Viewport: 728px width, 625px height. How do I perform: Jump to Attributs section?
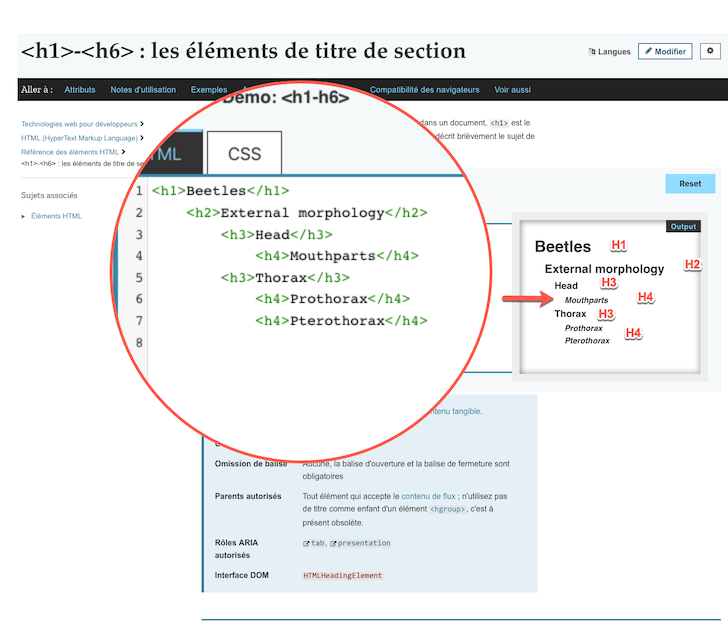80,90
